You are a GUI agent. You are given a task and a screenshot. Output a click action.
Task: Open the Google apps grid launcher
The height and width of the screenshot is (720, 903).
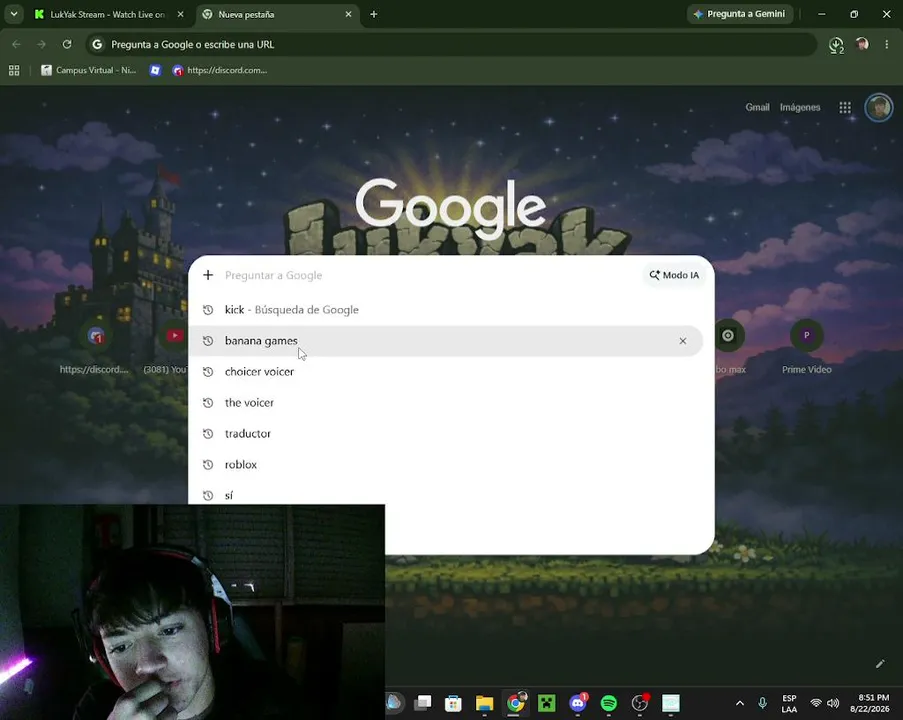coord(845,107)
